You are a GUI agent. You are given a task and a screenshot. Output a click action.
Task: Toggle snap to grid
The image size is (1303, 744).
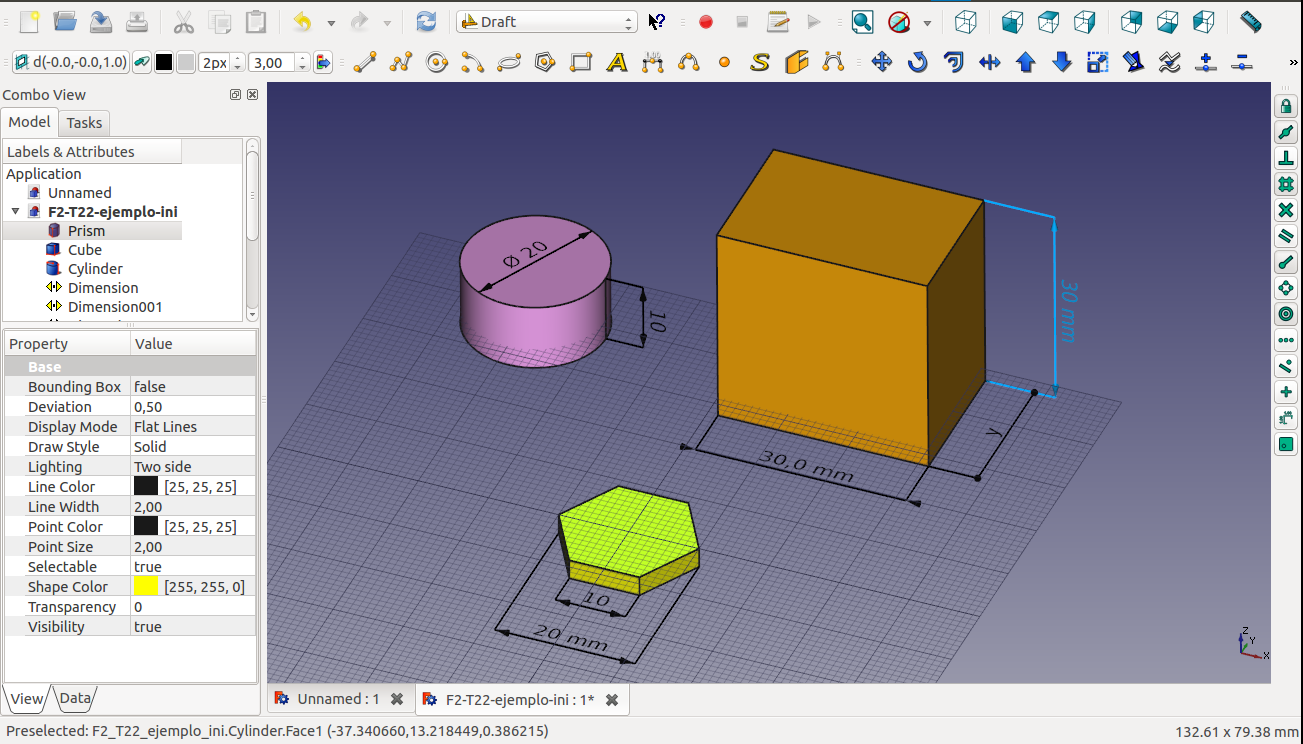pyautogui.click(x=1286, y=184)
